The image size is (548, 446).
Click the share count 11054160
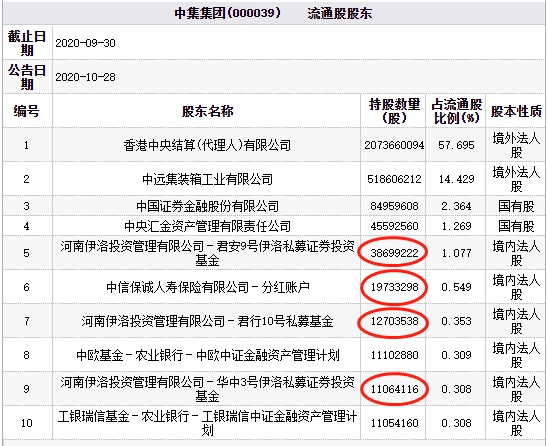(394, 423)
